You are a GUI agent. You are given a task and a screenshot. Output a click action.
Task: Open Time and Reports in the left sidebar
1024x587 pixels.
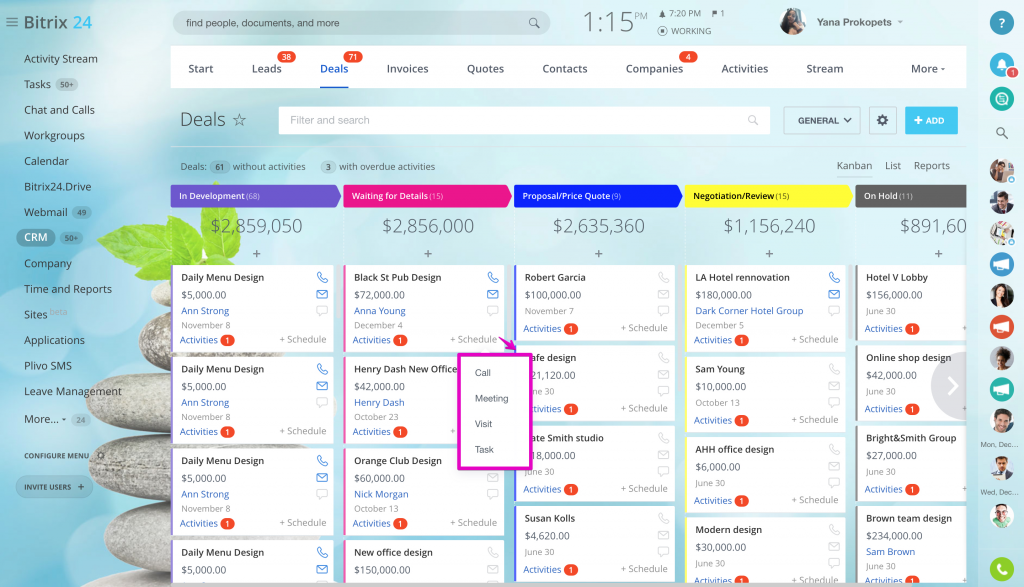coord(68,289)
